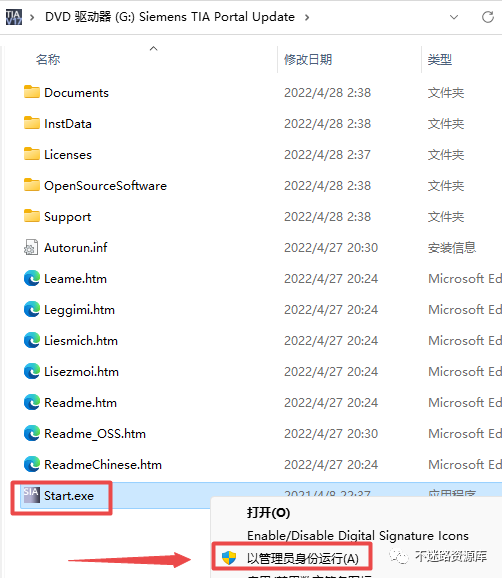Toggle sort direction arrow above name column
This screenshot has width=502, height=578.
click(153, 48)
